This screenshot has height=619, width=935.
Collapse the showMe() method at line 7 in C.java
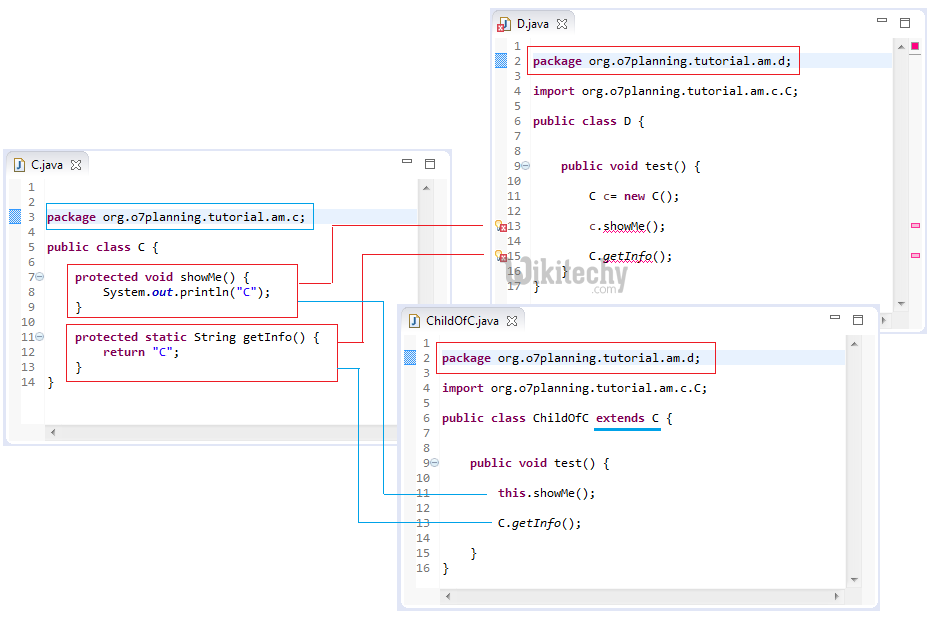pyautogui.click(x=39, y=277)
